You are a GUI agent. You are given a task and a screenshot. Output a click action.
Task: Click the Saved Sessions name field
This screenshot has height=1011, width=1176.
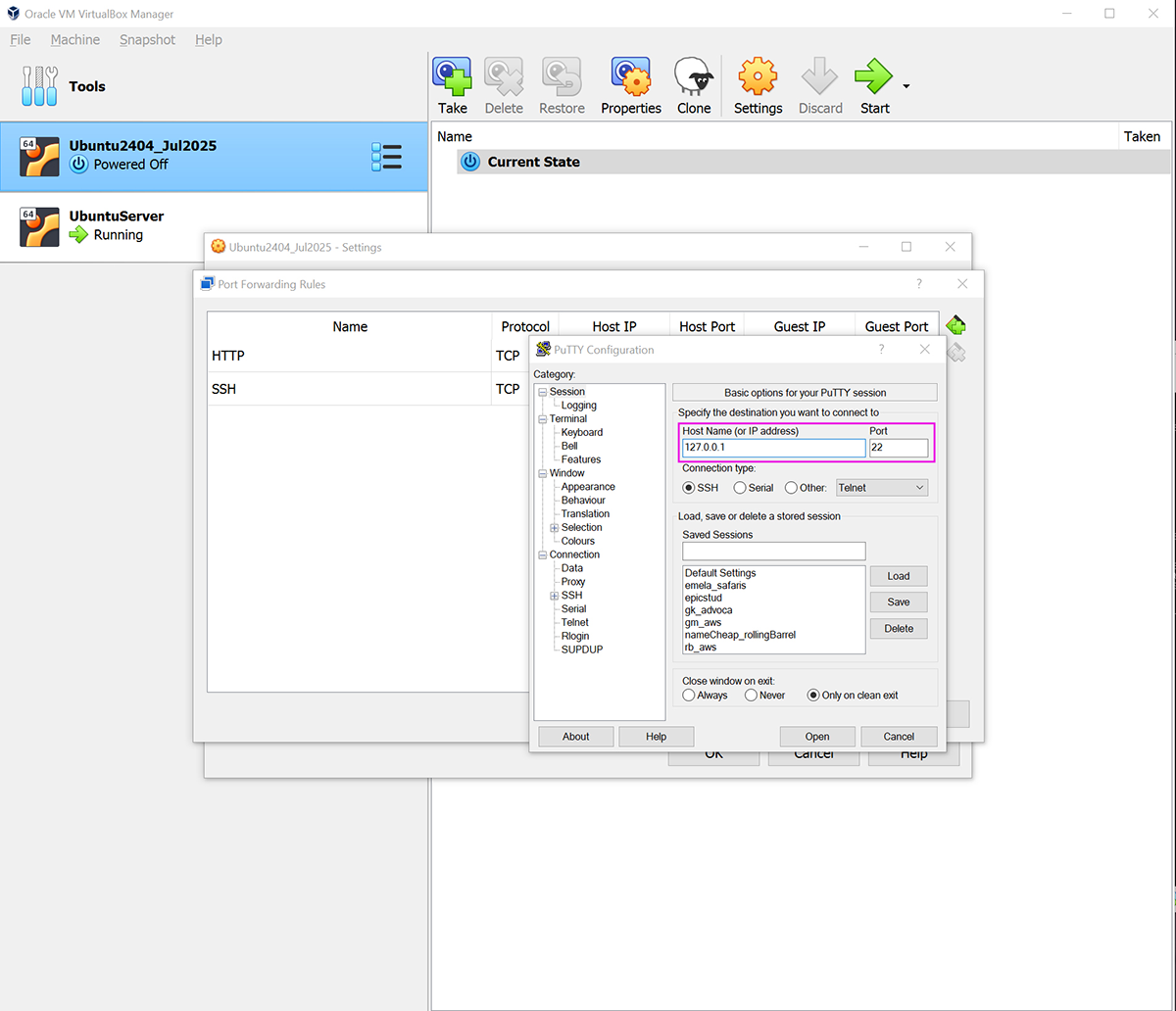click(774, 551)
